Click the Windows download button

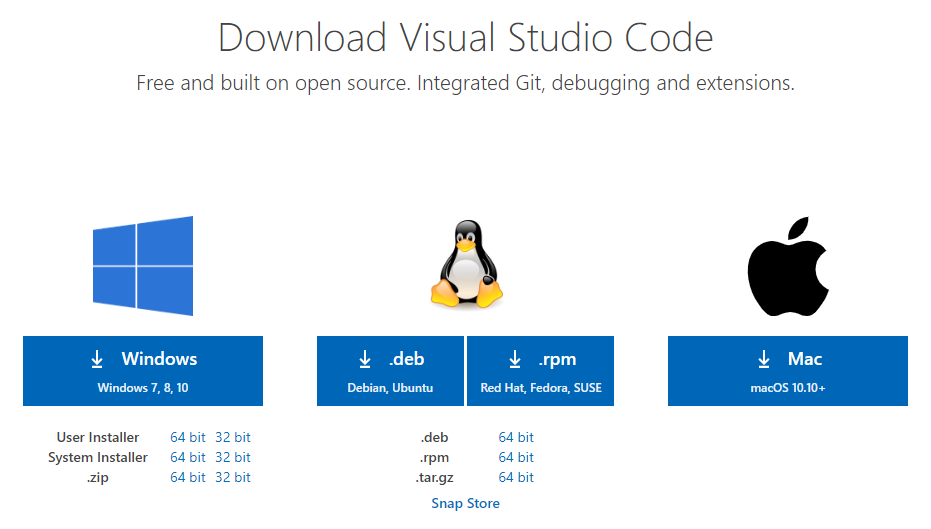point(142,371)
